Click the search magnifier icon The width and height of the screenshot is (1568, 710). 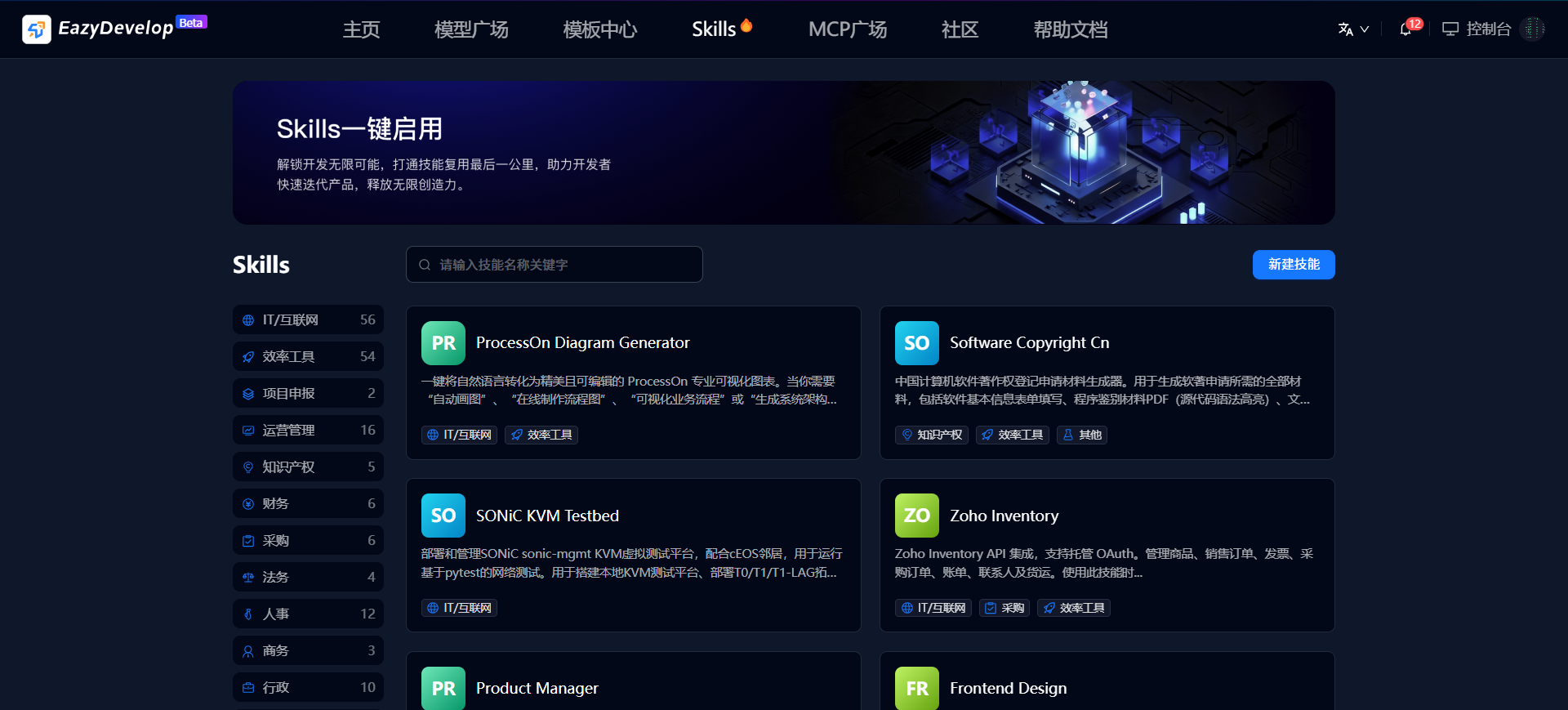pos(425,265)
